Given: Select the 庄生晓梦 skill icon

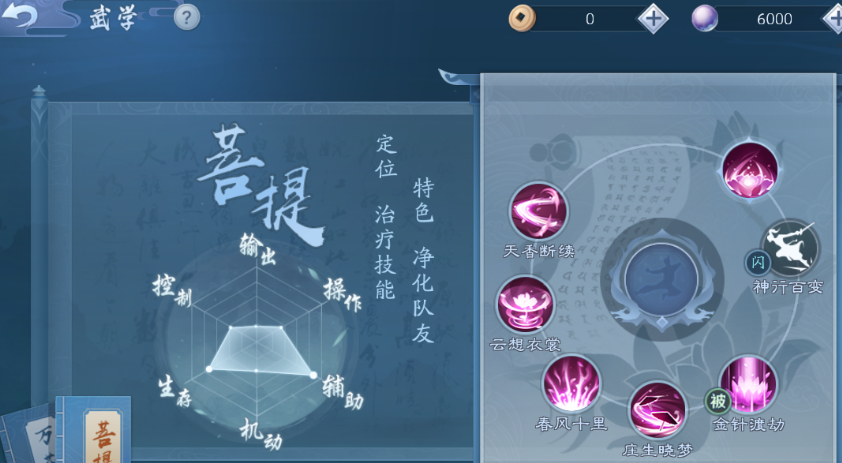Looking at the screenshot, I should pos(657,411).
